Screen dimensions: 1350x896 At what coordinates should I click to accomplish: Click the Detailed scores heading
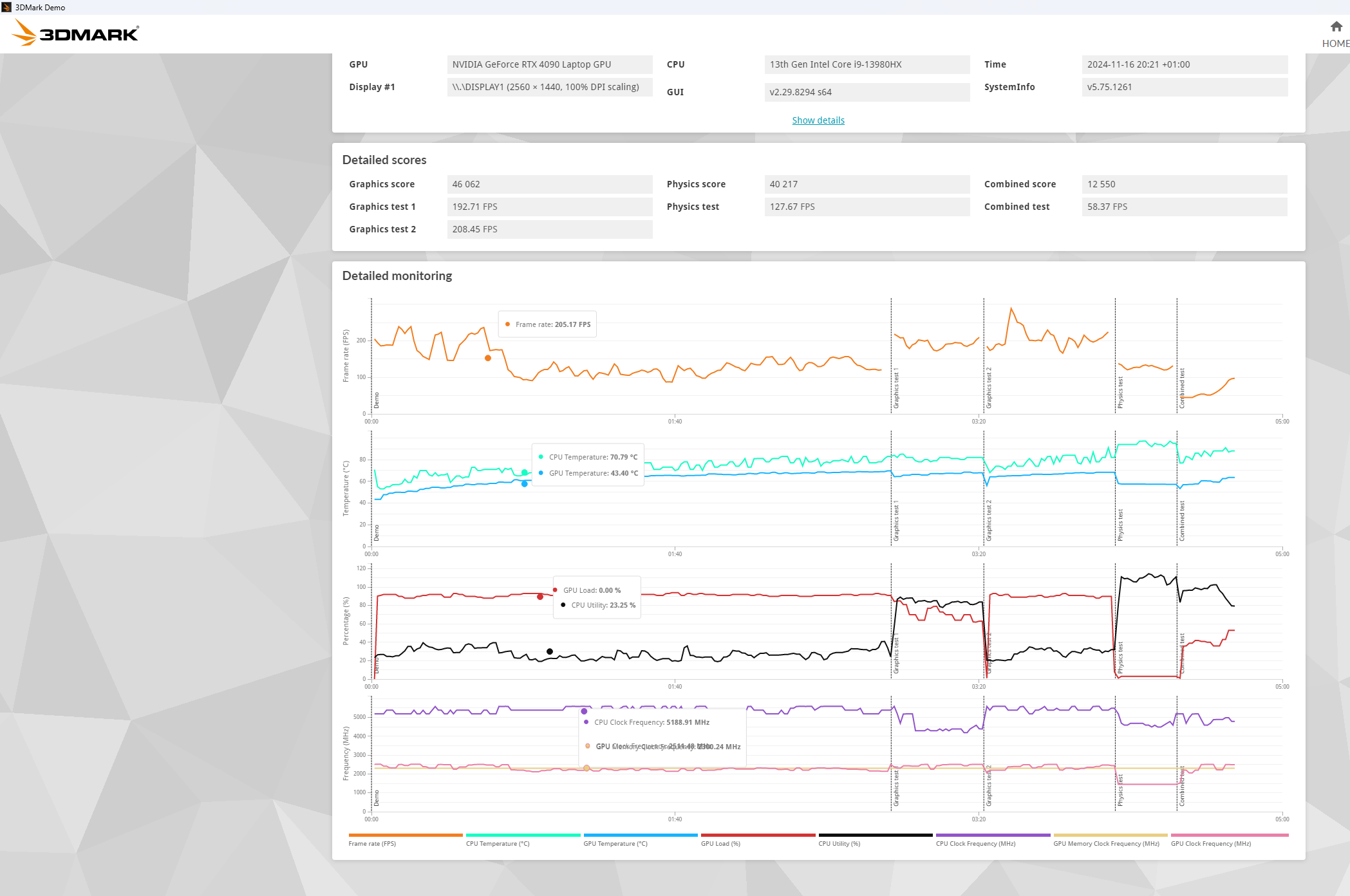pyautogui.click(x=384, y=160)
